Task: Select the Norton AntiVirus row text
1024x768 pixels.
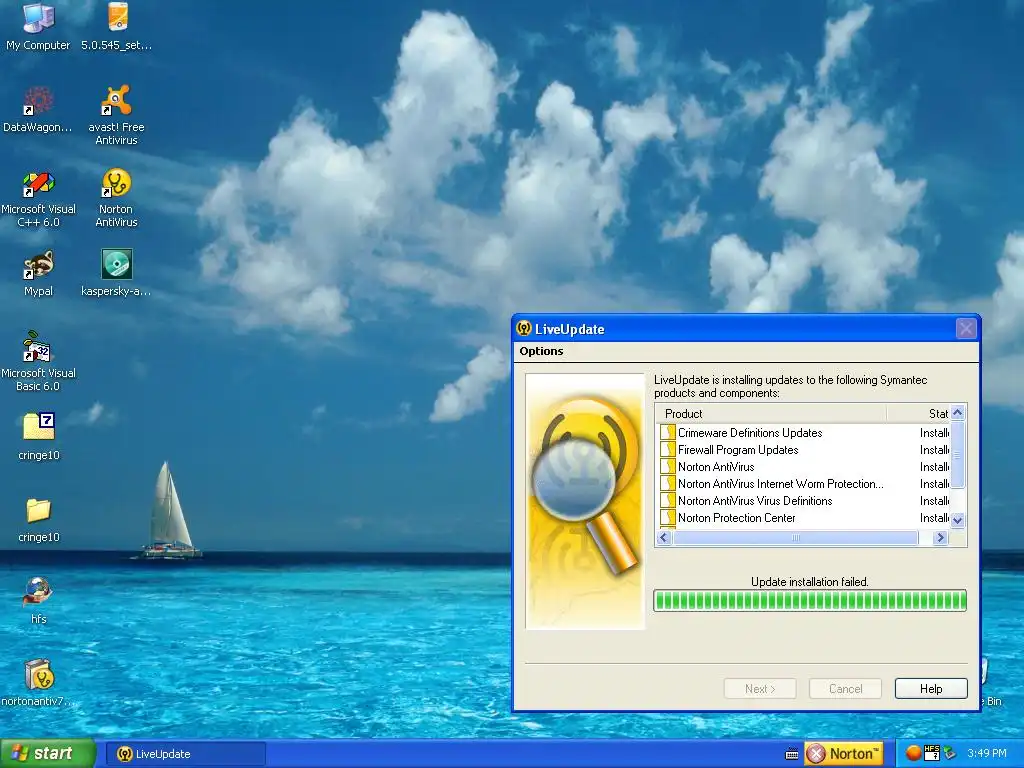Action: pyautogui.click(x=716, y=466)
